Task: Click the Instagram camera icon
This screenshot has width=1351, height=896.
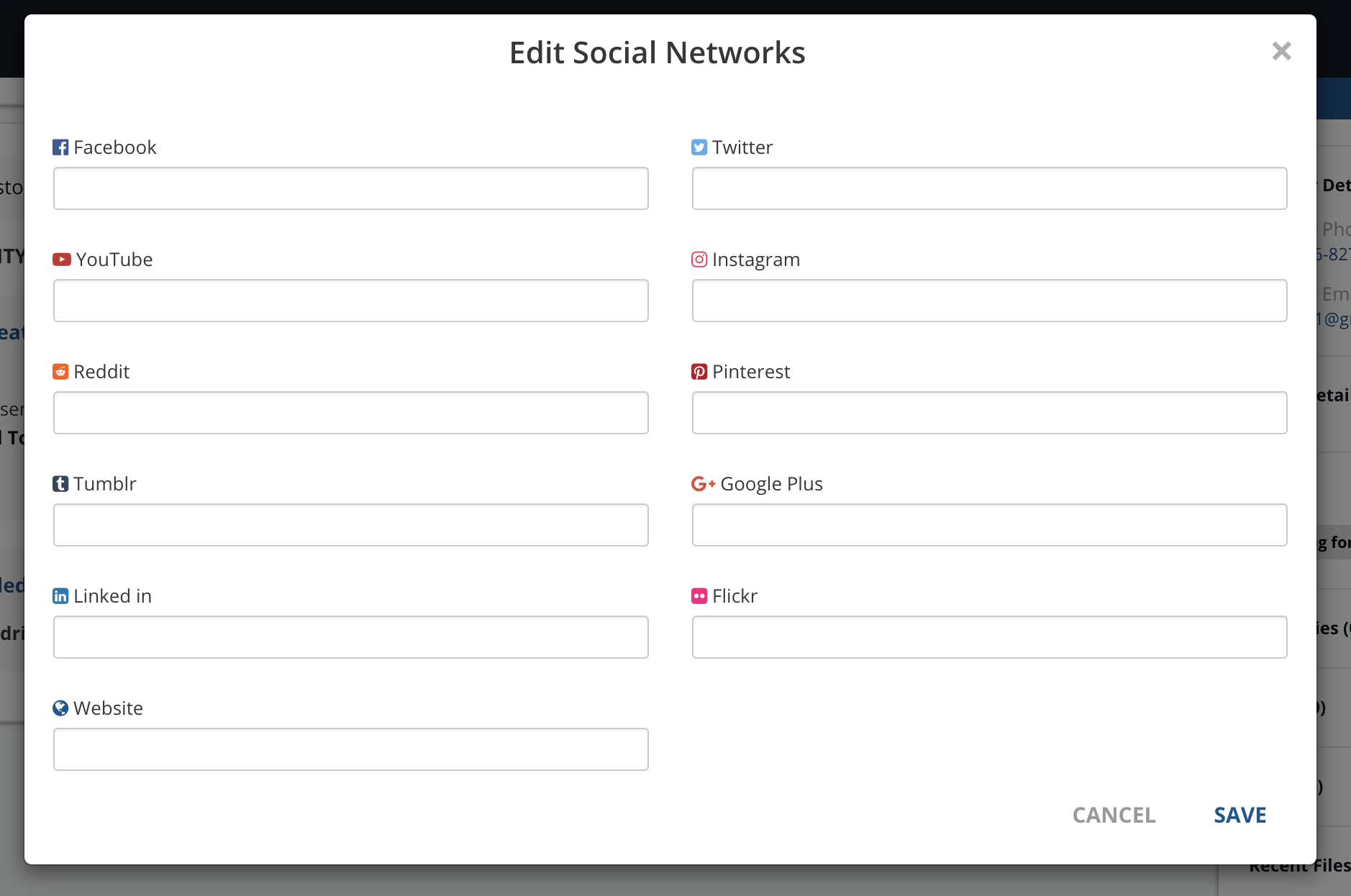Action: point(699,260)
